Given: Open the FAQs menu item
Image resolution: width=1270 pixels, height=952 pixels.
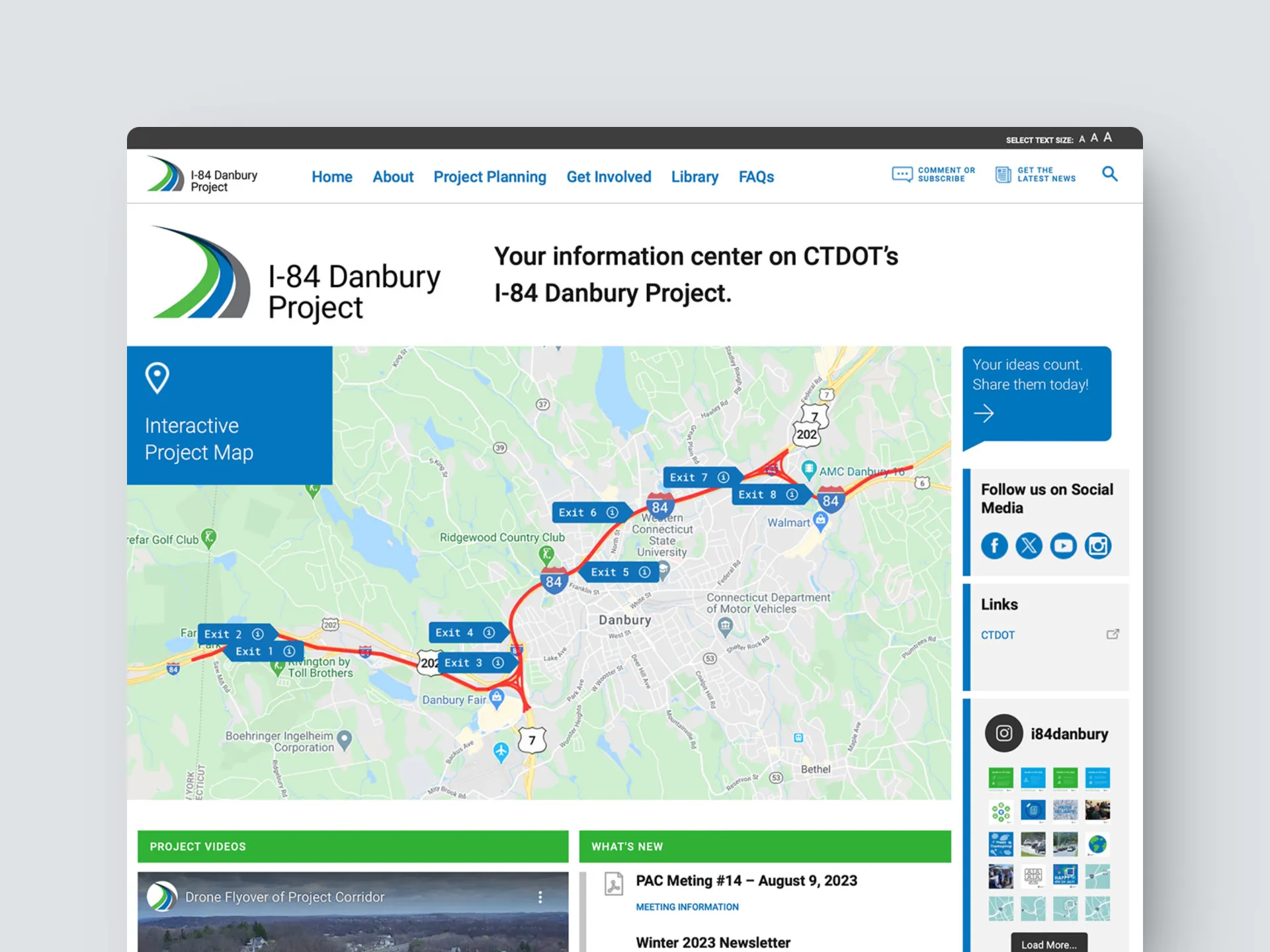Looking at the screenshot, I should pyautogui.click(x=756, y=177).
